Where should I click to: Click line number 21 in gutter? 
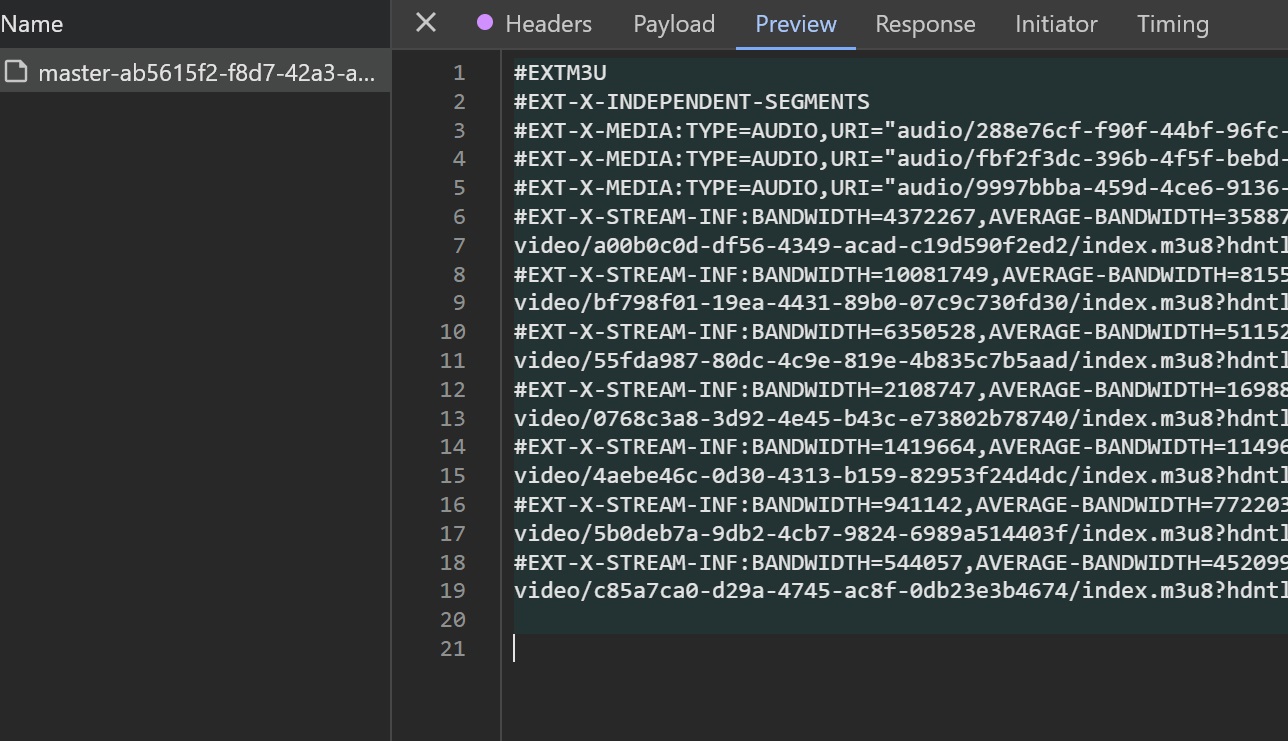(453, 649)
